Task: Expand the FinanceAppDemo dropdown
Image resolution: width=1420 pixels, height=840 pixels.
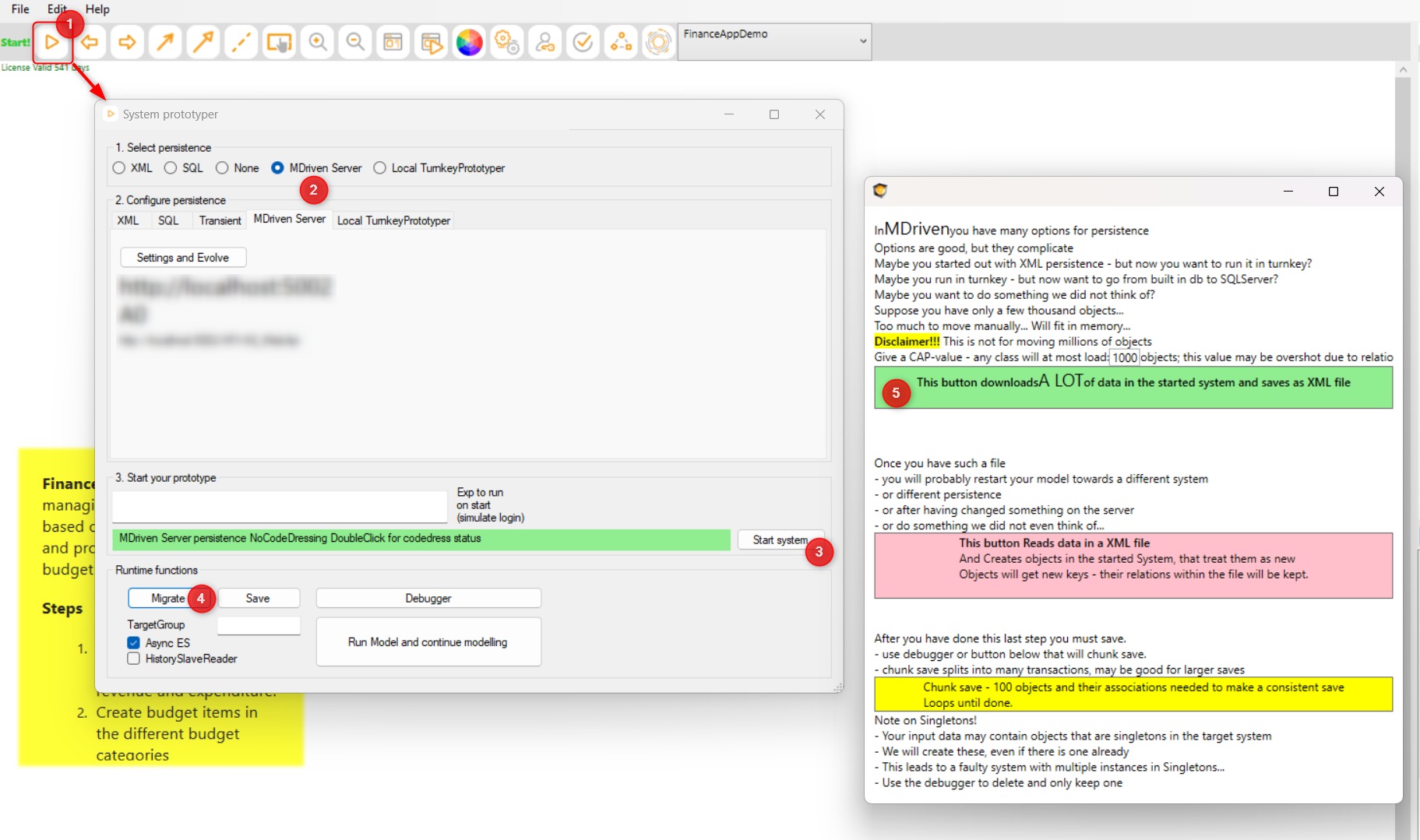Action: (863, 41)
